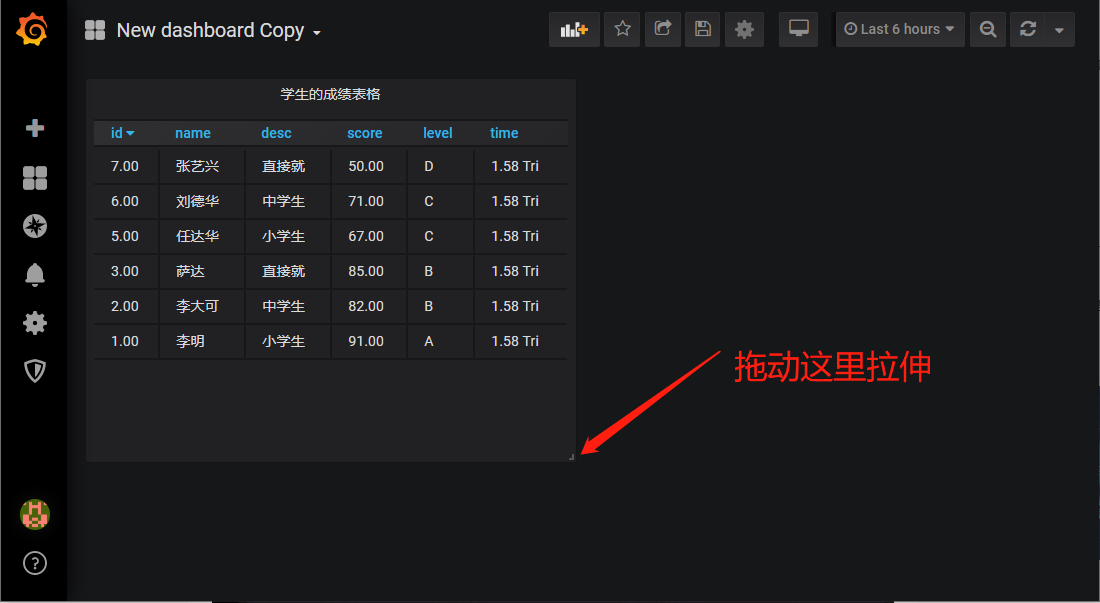Open Server Admin shield icon
This screenshot has height=603, width=1100.
tap(34, 370)
